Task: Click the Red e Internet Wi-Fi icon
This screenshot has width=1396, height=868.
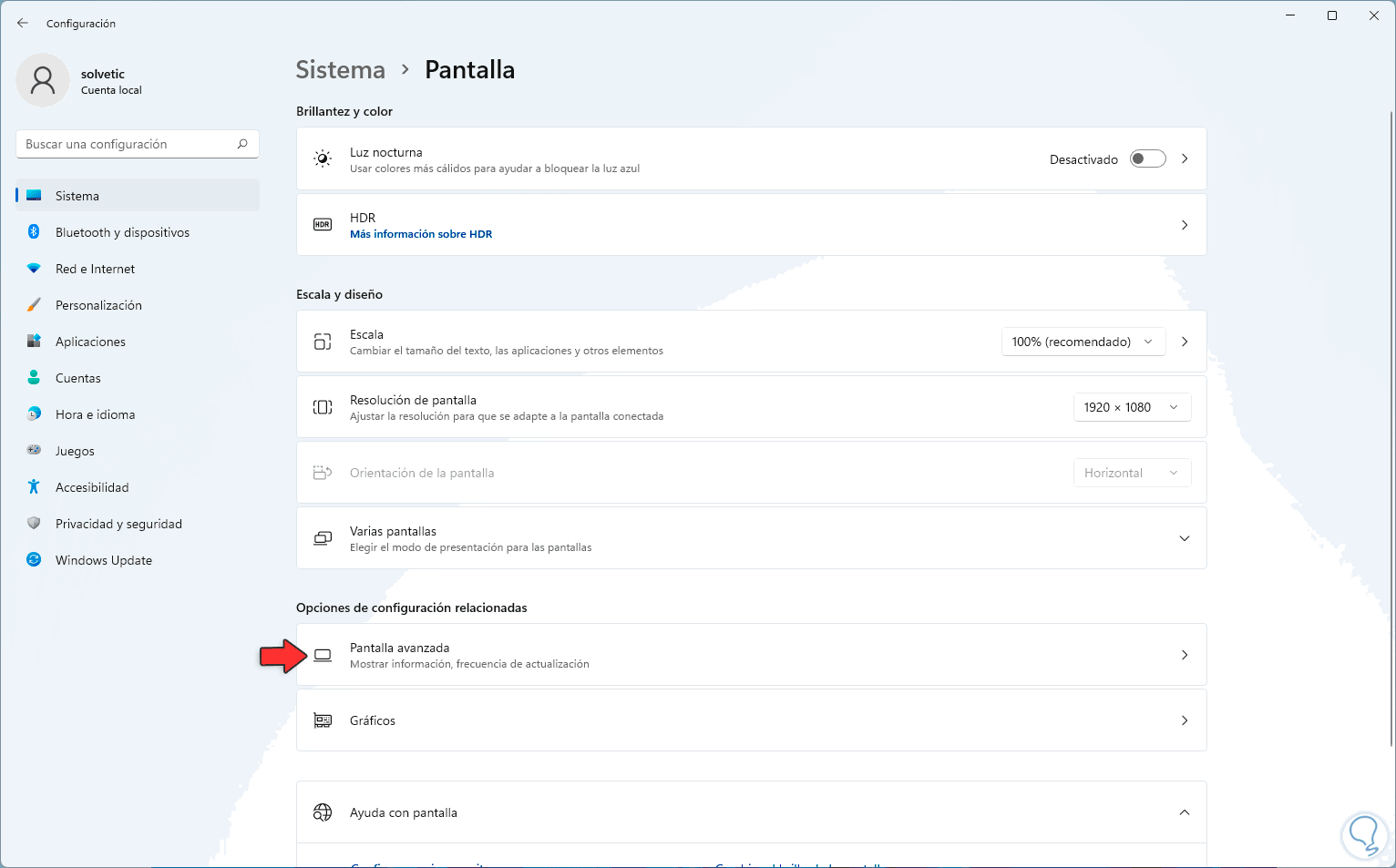Action: [34, 269]
